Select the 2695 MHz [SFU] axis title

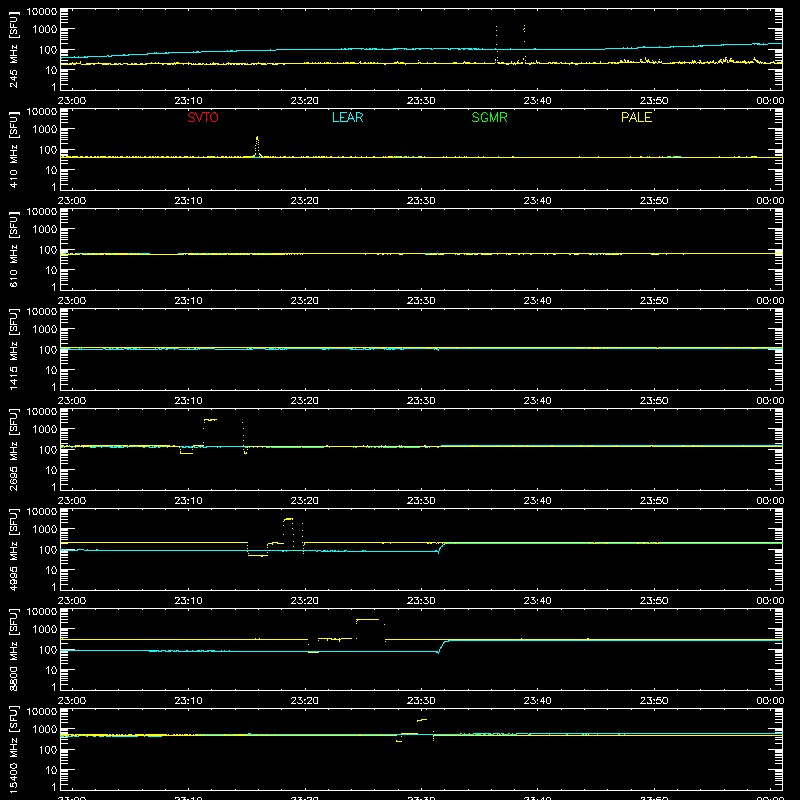point(13,449)
